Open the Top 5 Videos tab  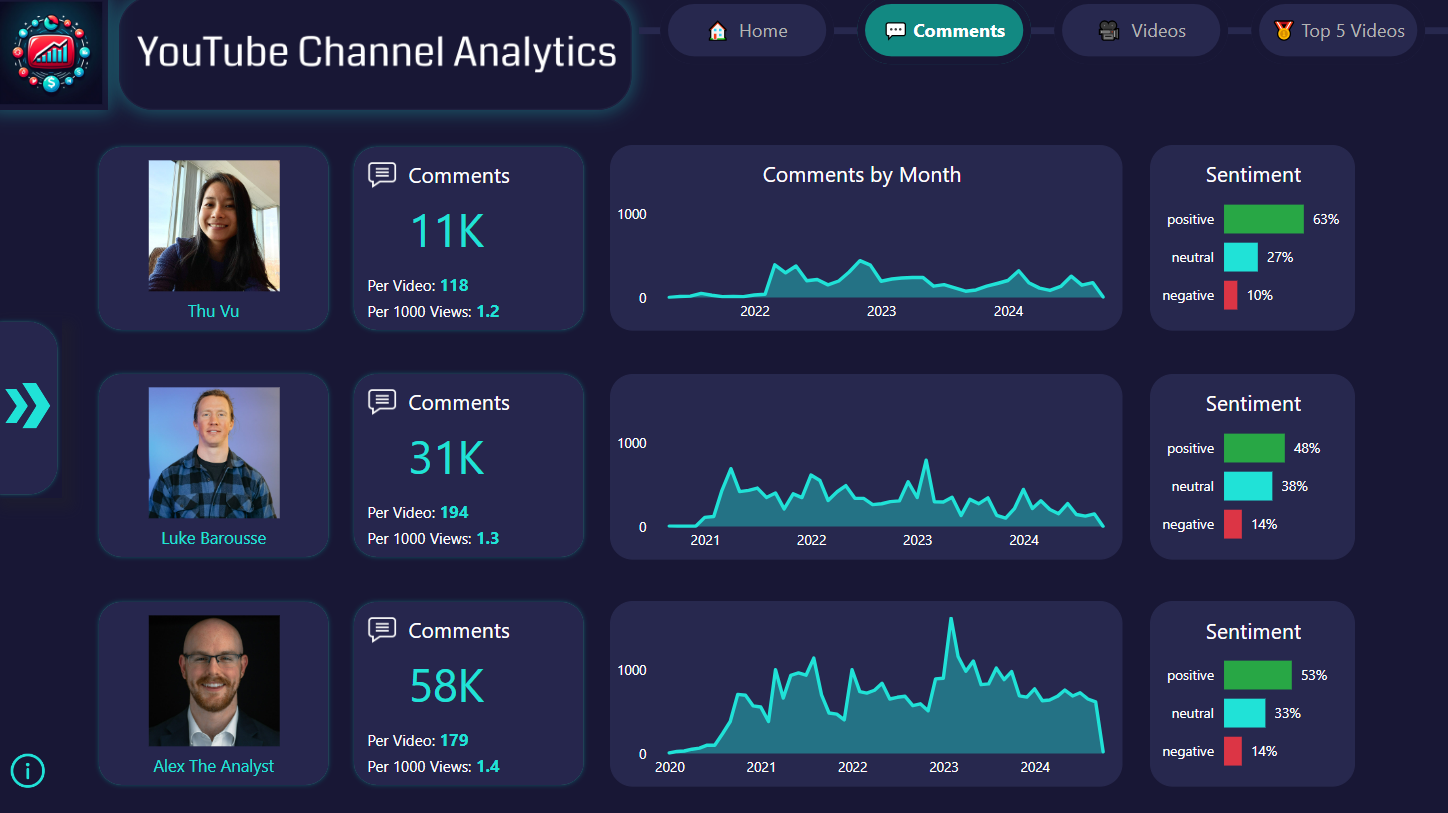1338,31
